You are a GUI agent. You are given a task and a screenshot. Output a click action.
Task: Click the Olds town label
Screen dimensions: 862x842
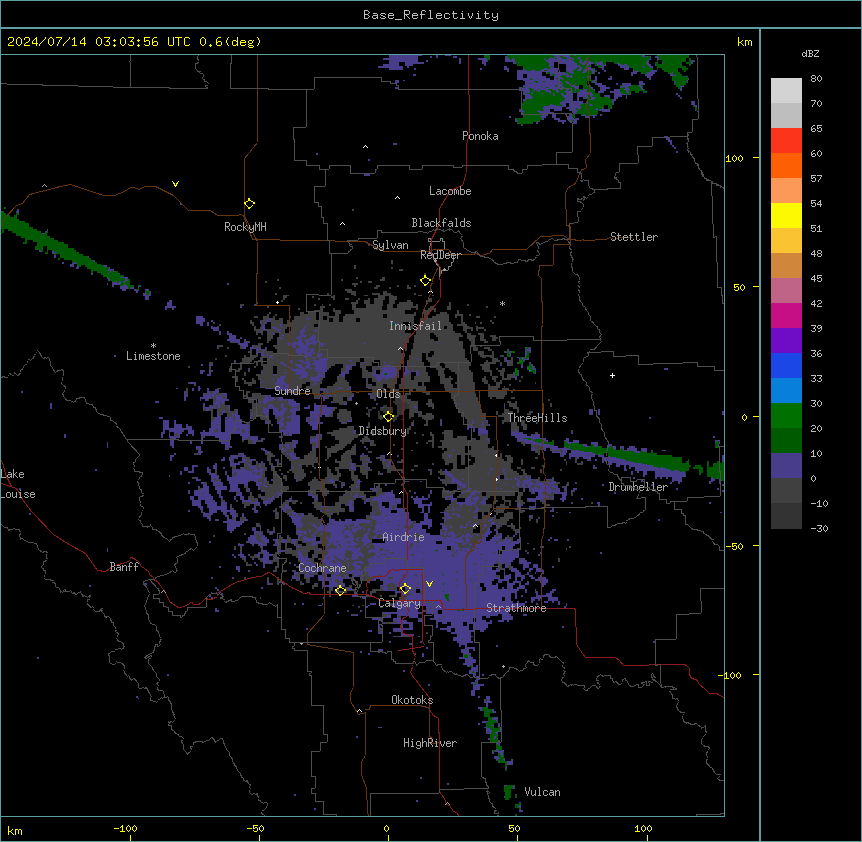pos(388,394)
